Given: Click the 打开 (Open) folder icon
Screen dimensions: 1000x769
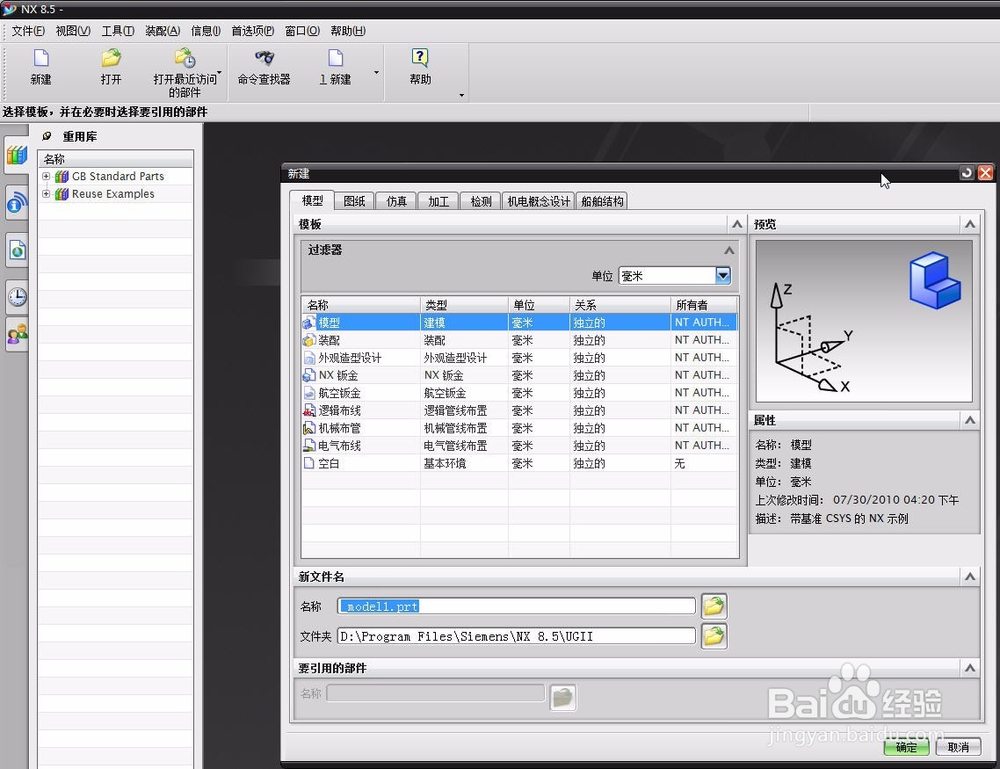Looking at the screenshot, I should pyautogui.click(x=111, y=58).
